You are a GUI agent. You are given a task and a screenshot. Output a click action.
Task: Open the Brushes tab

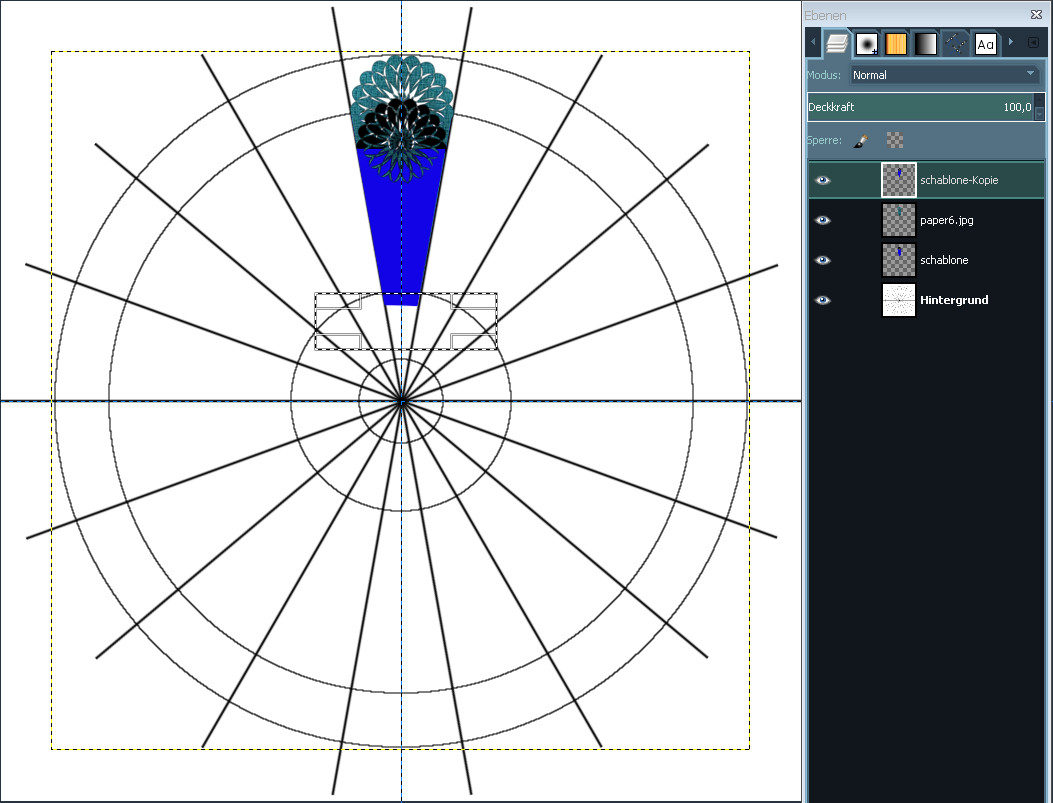pyautogui.click(x=866, y=43)
